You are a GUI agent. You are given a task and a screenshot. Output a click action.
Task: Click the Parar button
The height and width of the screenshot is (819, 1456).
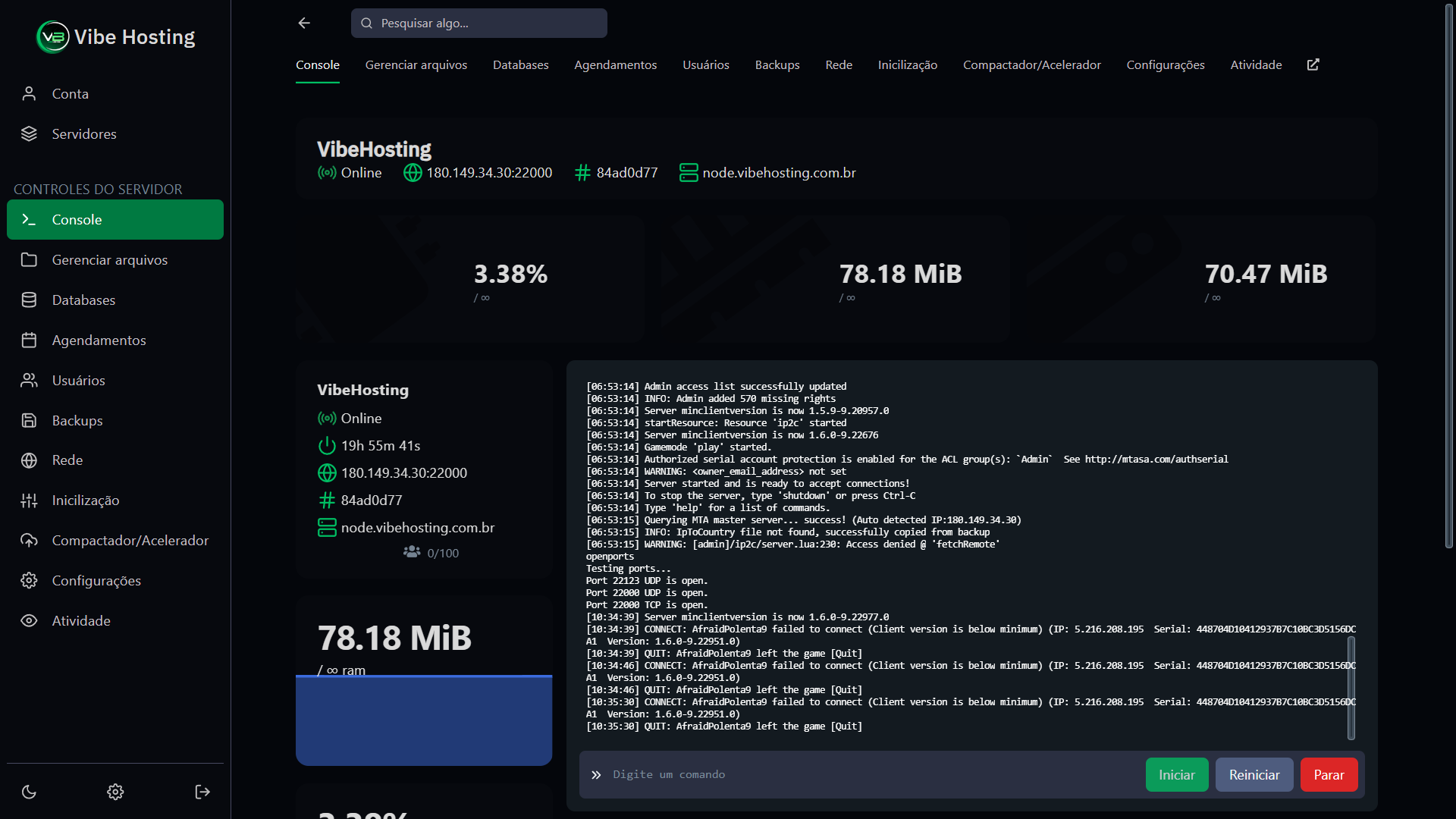(1329, 774)
